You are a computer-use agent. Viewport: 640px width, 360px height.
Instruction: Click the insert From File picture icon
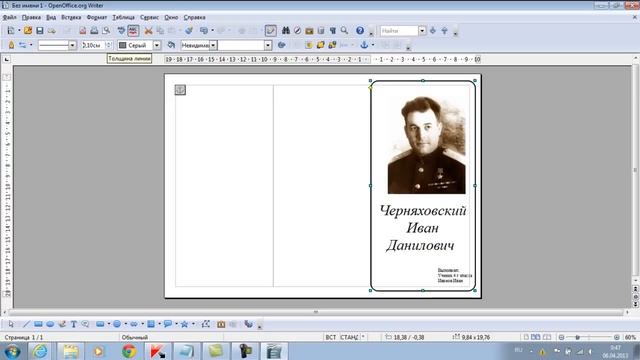pyautogui.click(x=221, y=324)
